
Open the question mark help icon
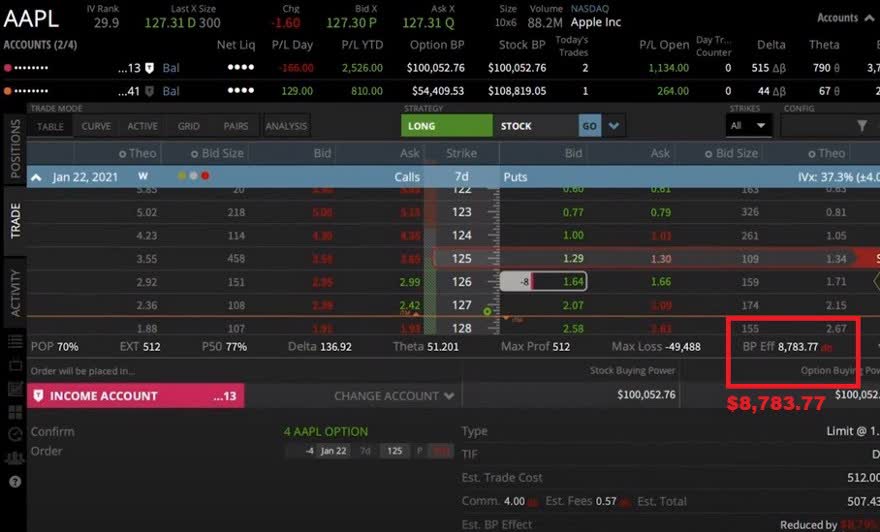[x=15, y=481]
